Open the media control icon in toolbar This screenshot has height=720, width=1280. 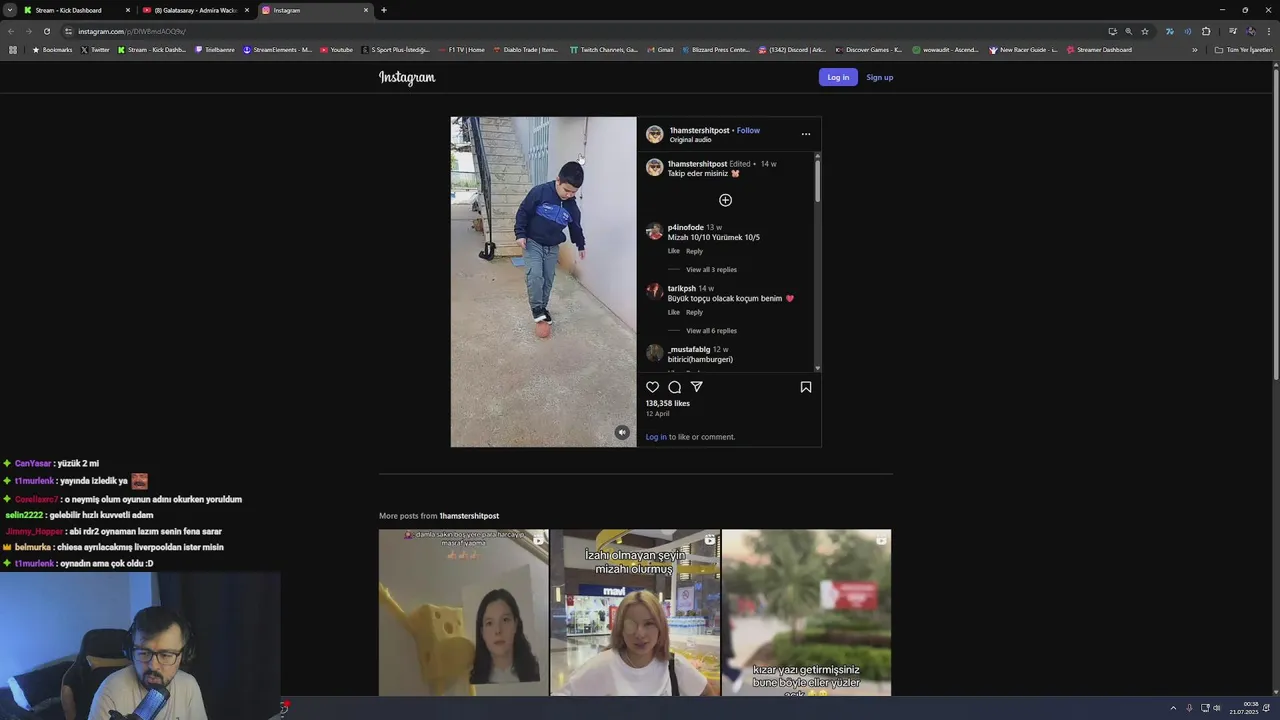click(1232, 31)
